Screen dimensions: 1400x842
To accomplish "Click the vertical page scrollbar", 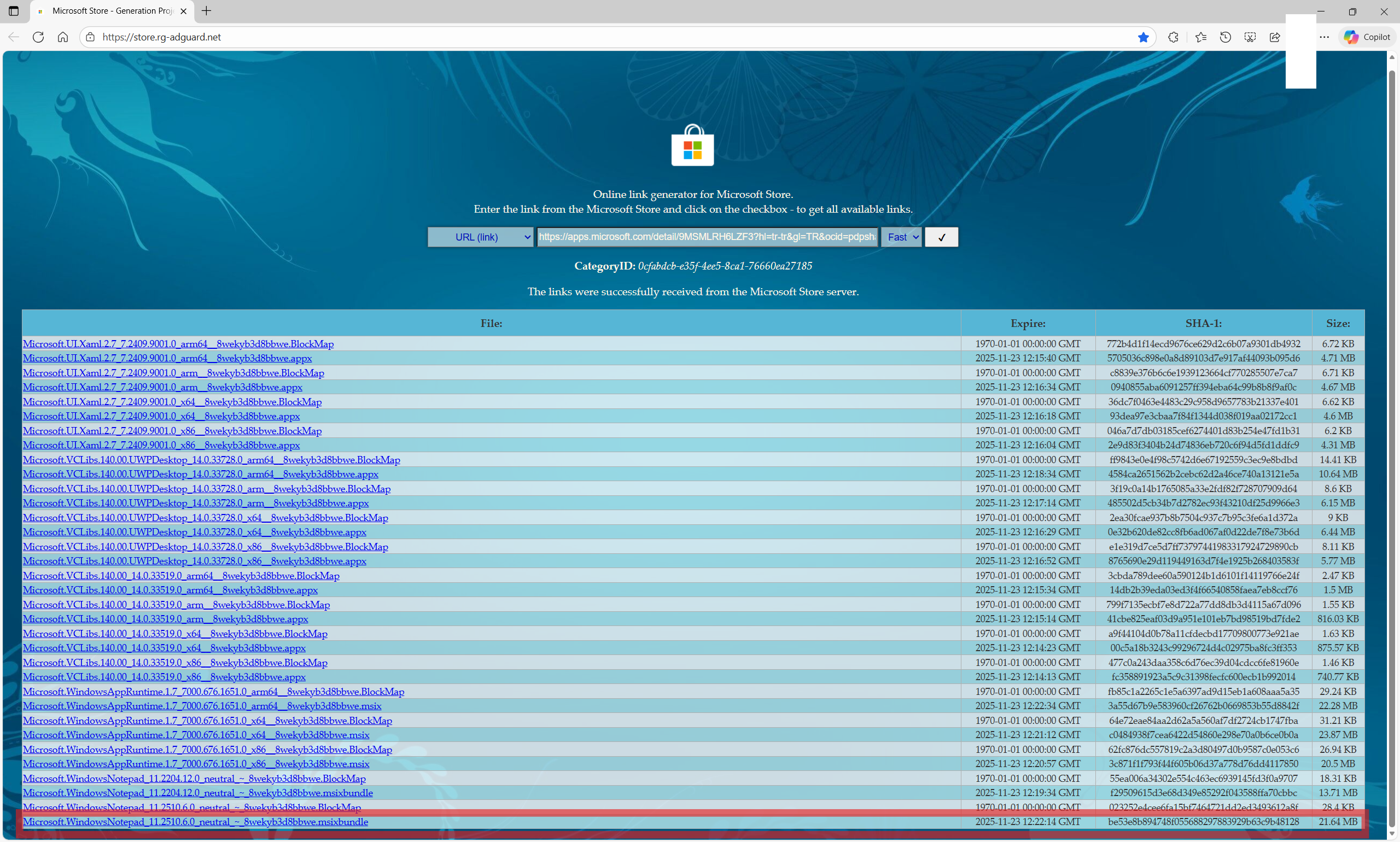I will tap(1391, 448).
